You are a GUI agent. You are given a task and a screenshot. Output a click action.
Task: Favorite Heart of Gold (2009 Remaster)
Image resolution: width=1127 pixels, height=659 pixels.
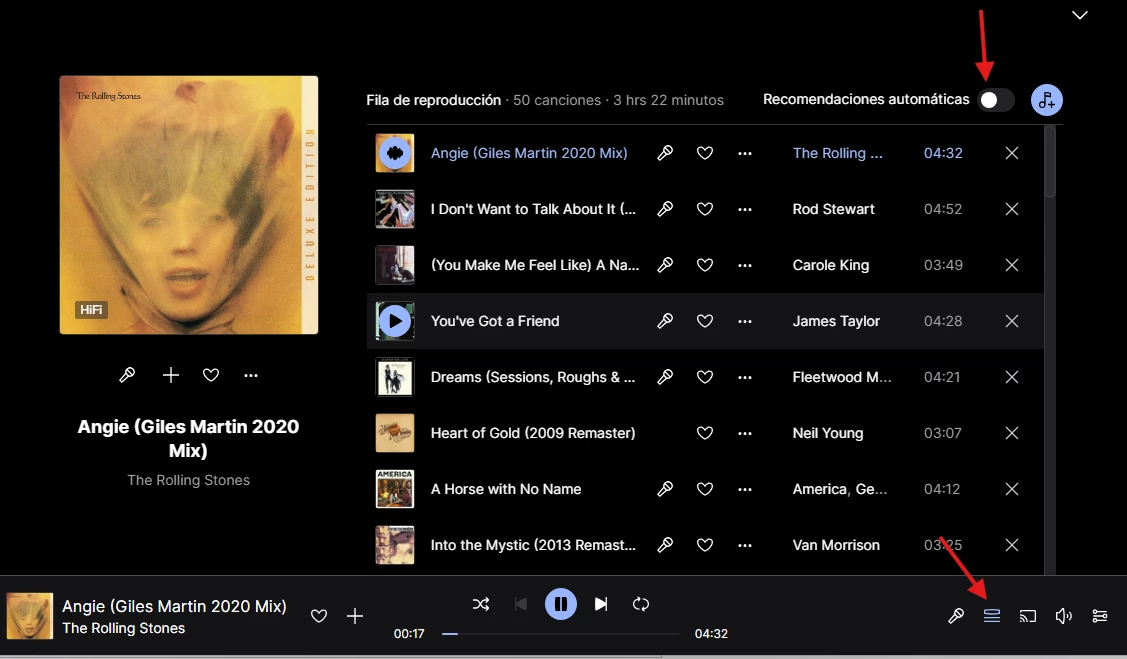click(705, 433)
